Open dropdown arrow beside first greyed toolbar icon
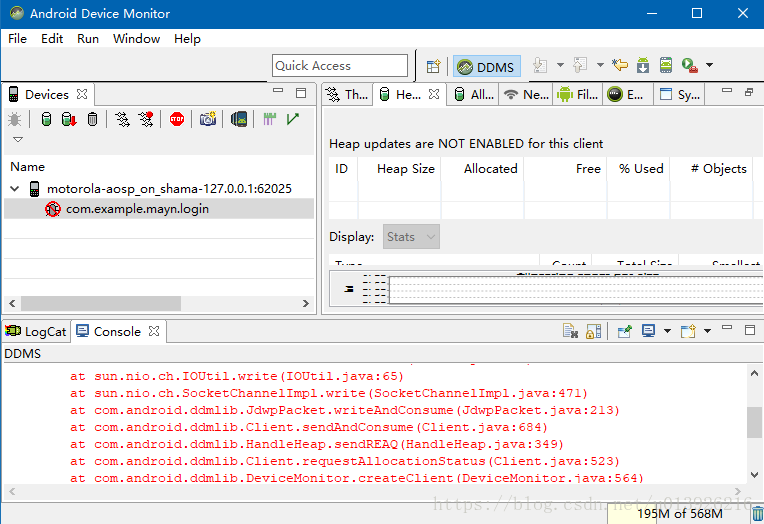This screenshot has width=764, height=524. [560, 65]
